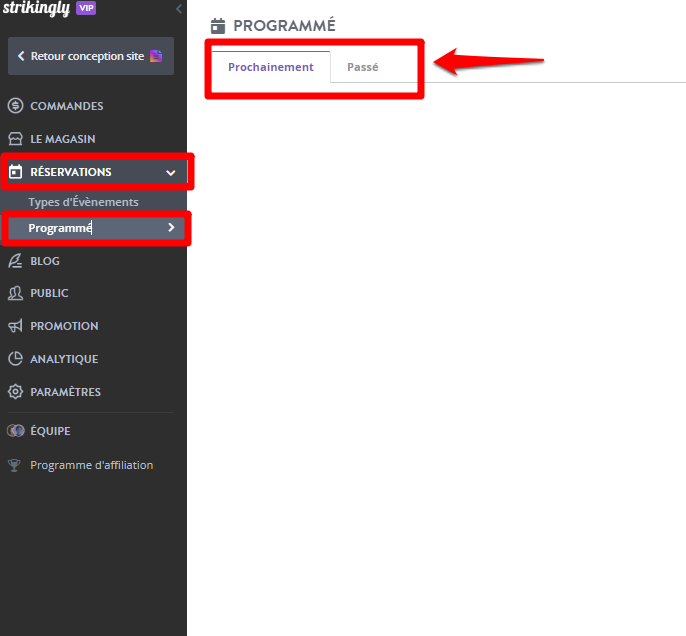Click the PROGRAMMÉ page heading
This screenshot has width=686, height=636.
pos(284,25)
